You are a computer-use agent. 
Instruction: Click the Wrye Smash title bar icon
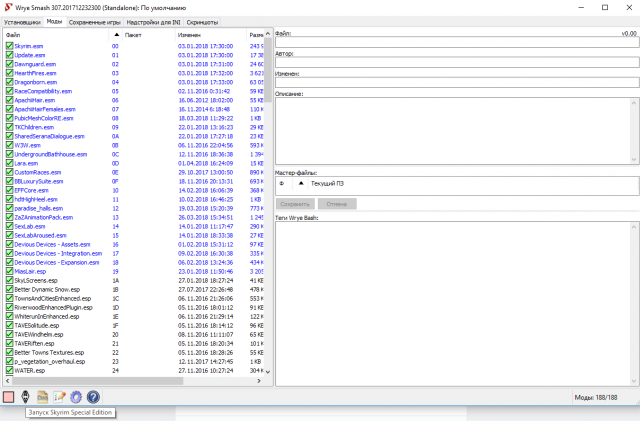point(8,7)
